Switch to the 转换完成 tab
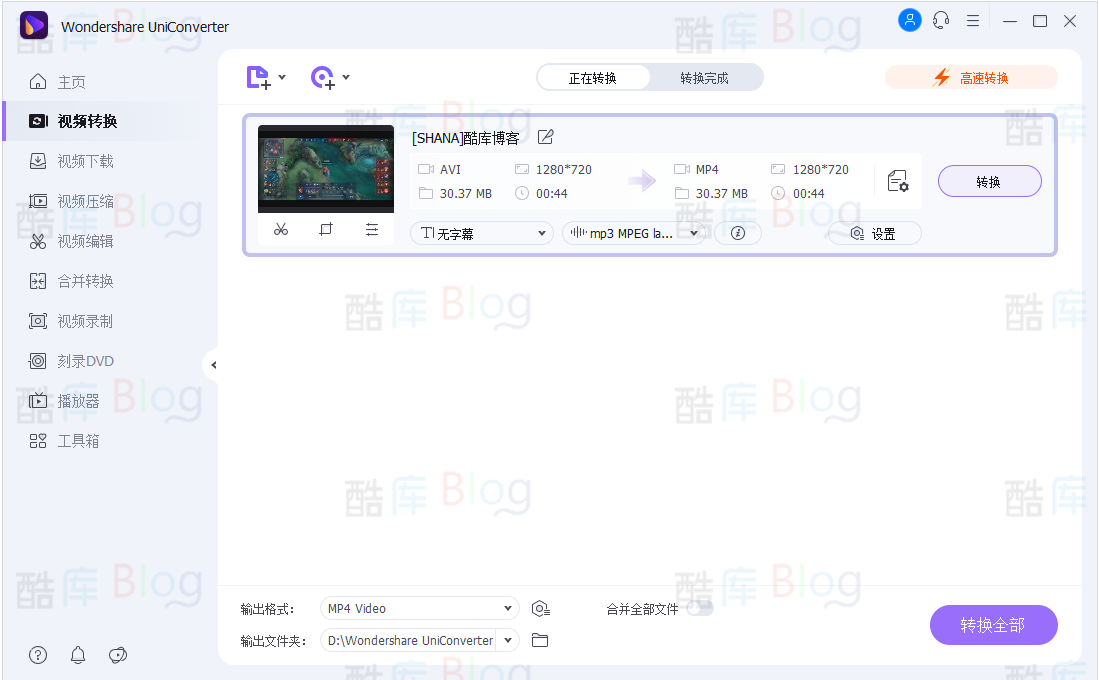This screenshot has width=1099, height=680. (x=706, y=76)
